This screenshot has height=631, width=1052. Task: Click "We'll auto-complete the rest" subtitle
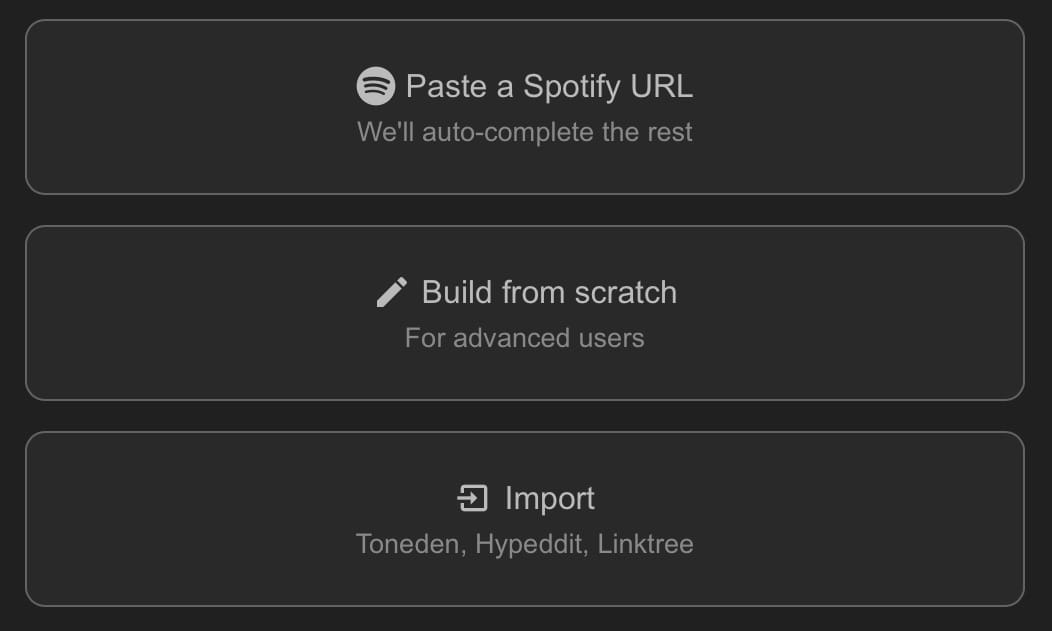(x=525, y=132)
